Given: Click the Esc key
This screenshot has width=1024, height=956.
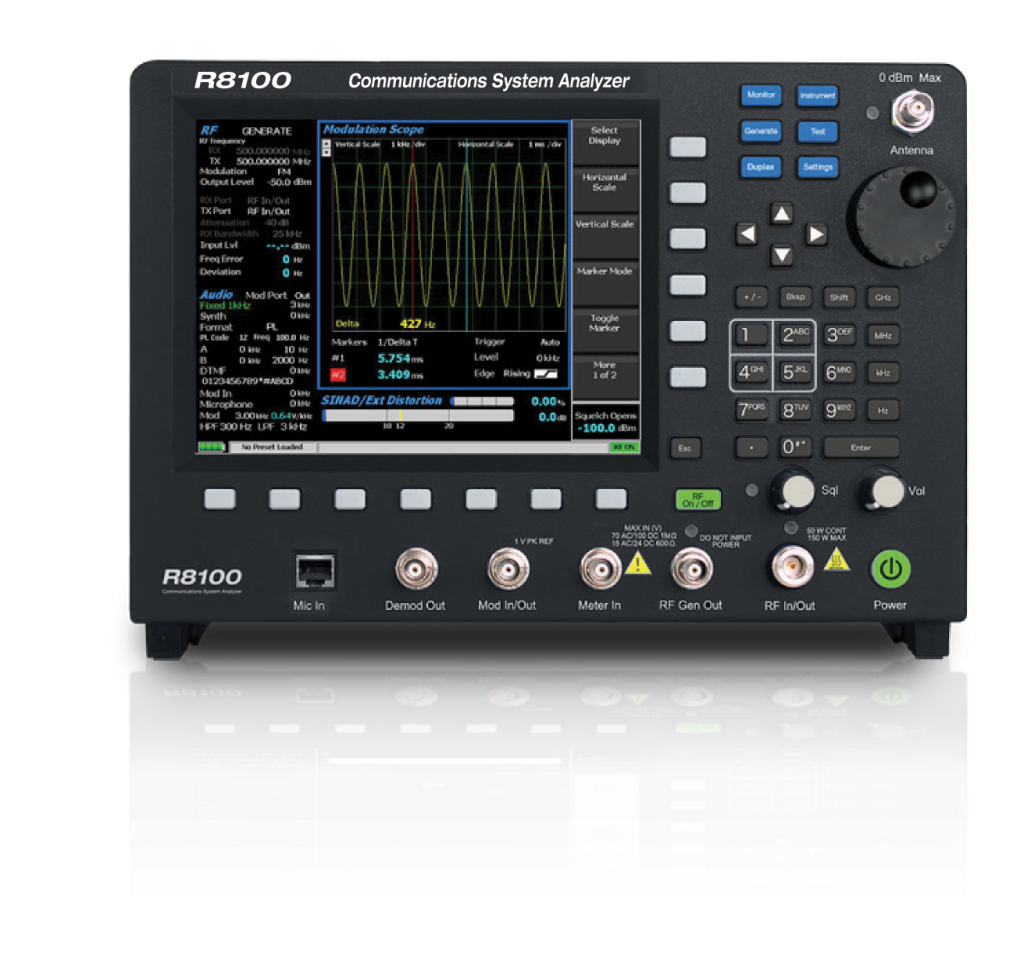Looking at the screenshot, I should (685, 448).
